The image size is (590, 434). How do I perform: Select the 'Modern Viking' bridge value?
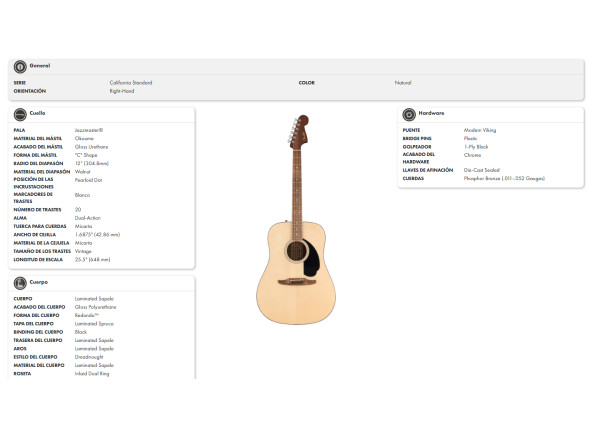[480, 130]
